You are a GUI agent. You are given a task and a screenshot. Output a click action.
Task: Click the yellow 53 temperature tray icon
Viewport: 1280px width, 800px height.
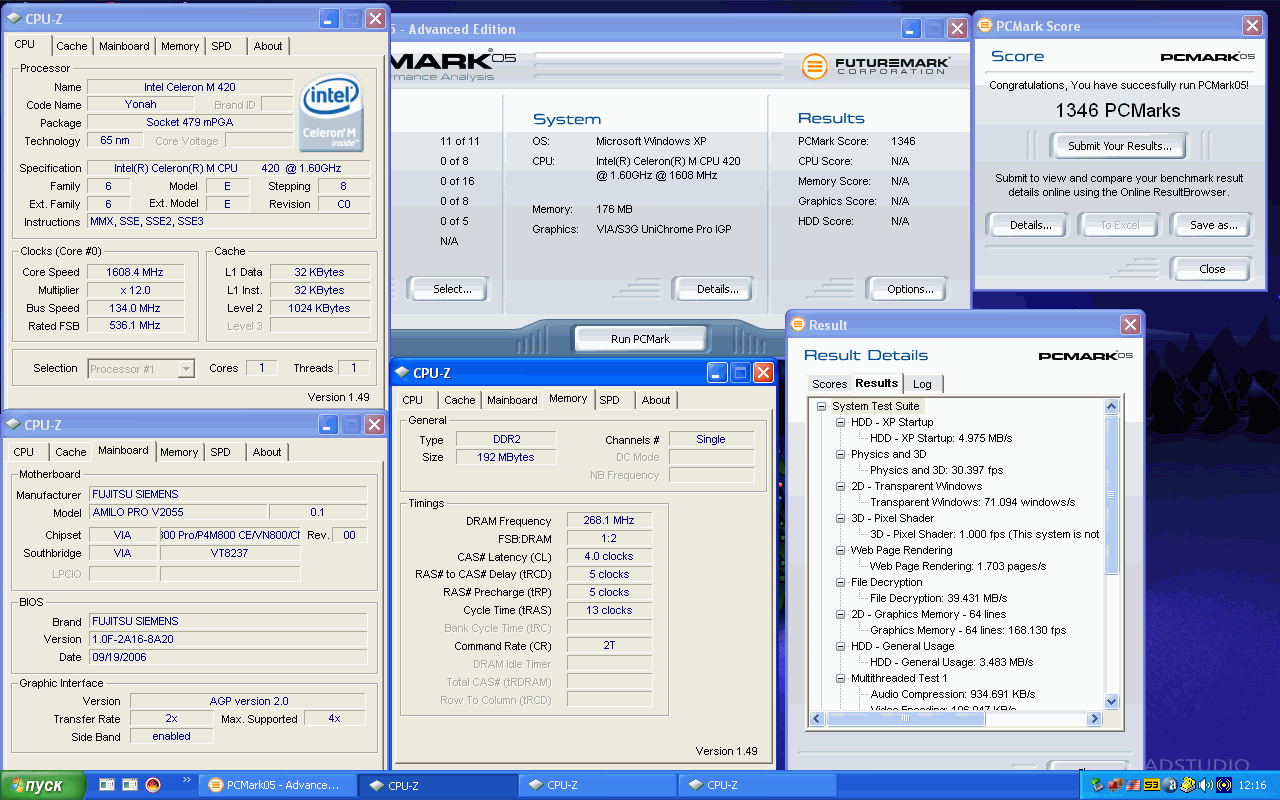click(1151, 785)
